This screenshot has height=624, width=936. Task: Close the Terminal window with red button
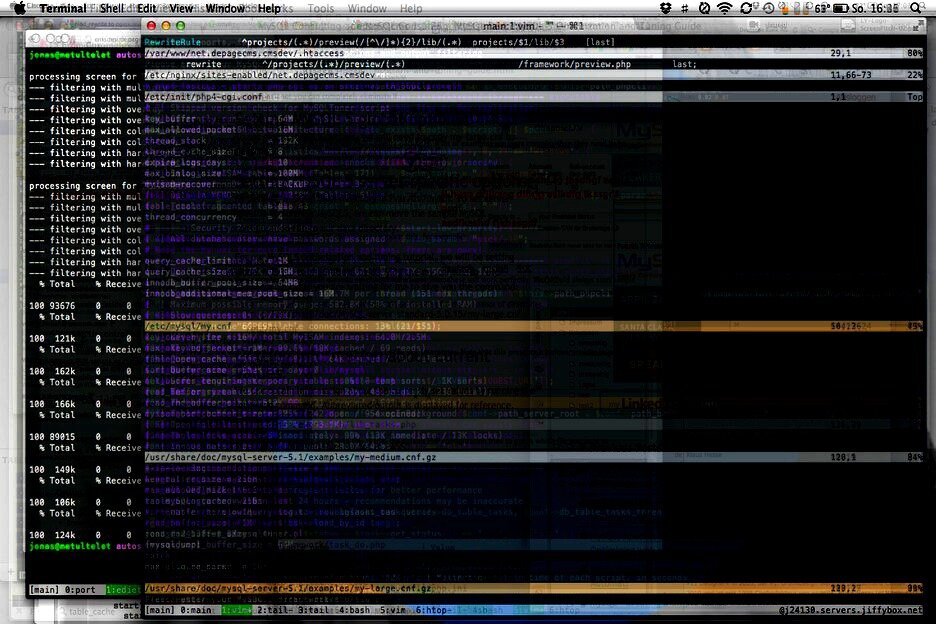151,26
